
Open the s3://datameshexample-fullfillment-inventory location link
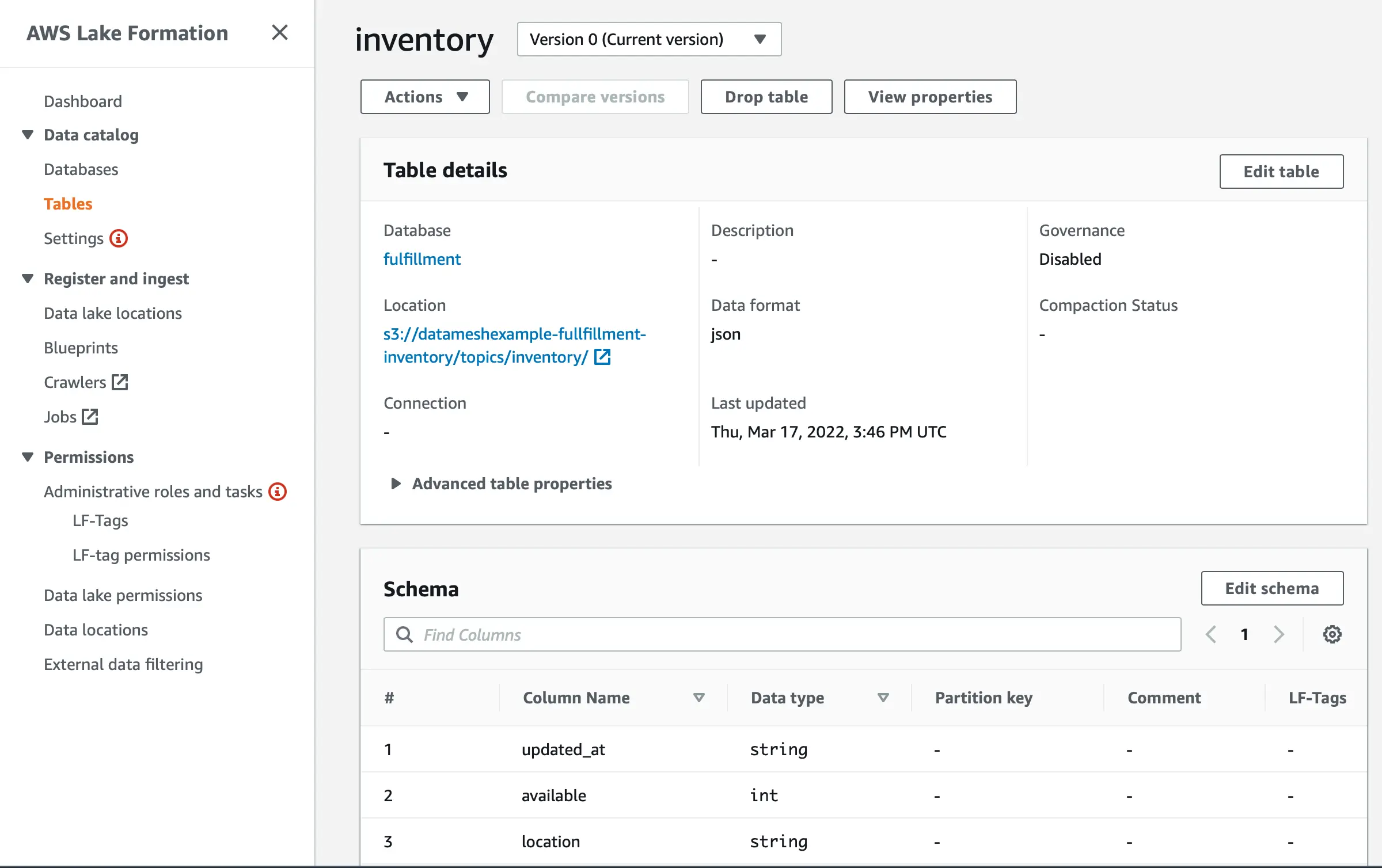514,345
